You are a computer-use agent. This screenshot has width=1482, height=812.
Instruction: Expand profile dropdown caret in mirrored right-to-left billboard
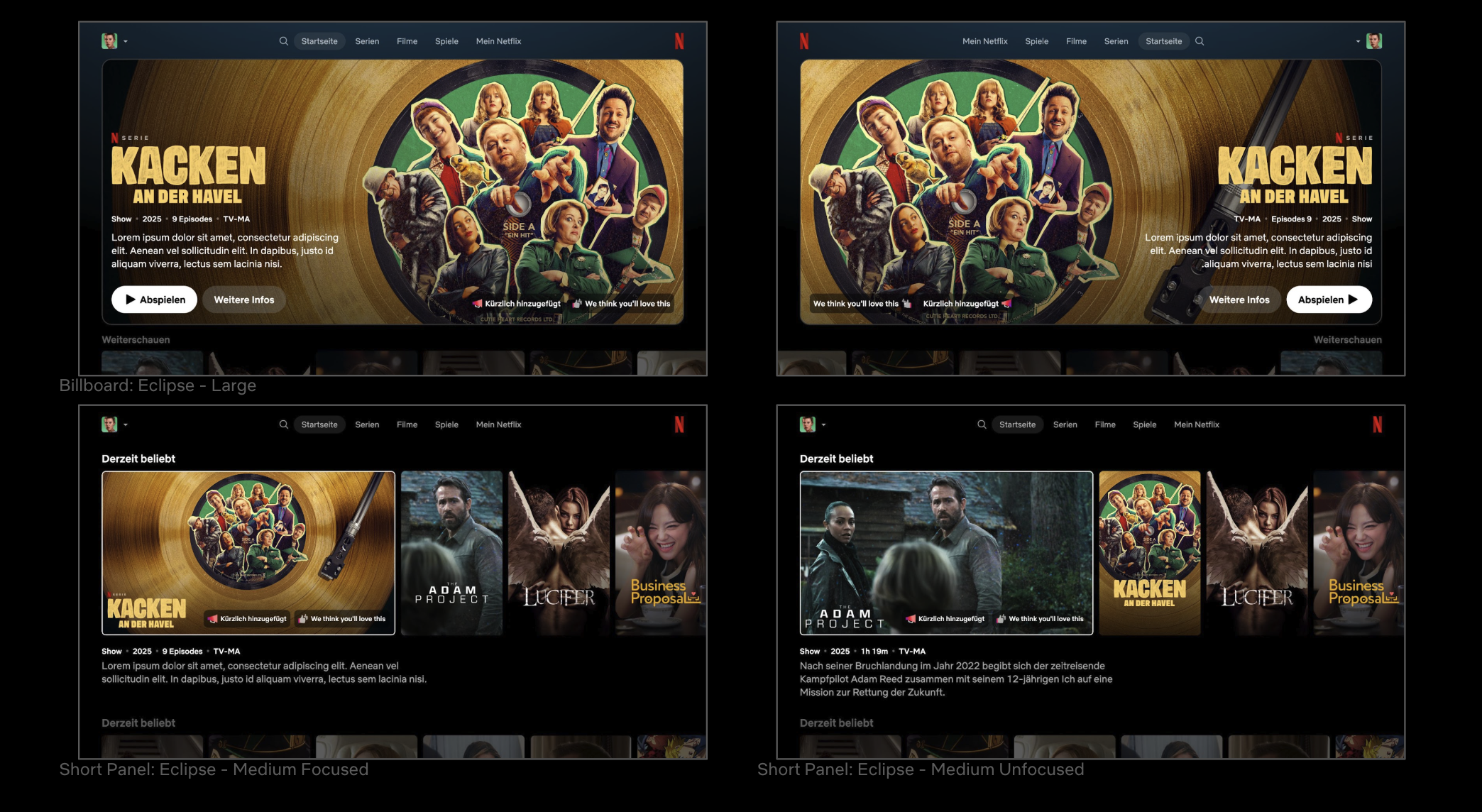click(x=1358, y=42)
